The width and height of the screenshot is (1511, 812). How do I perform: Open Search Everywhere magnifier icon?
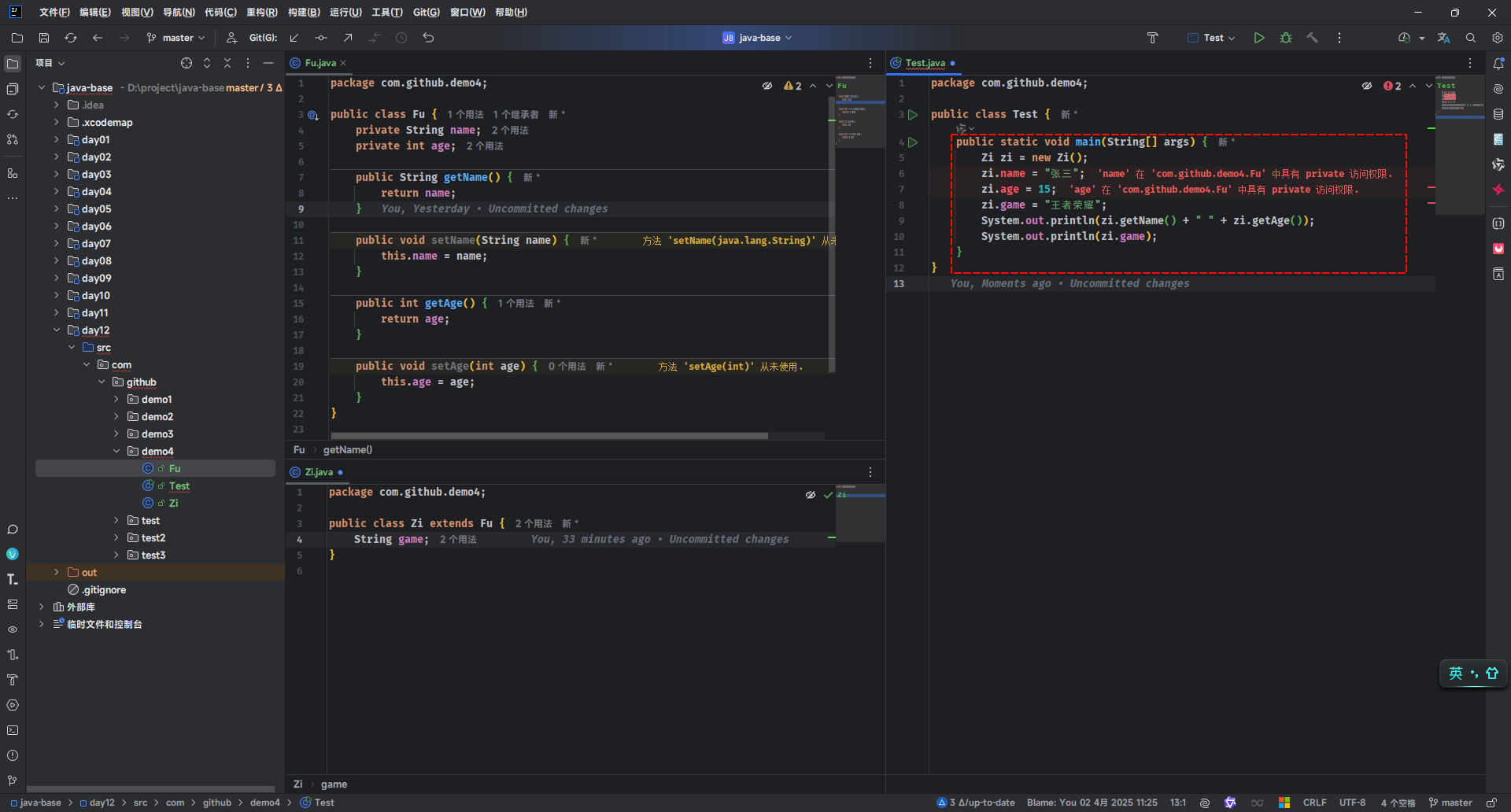click(x=1471, y=38)
